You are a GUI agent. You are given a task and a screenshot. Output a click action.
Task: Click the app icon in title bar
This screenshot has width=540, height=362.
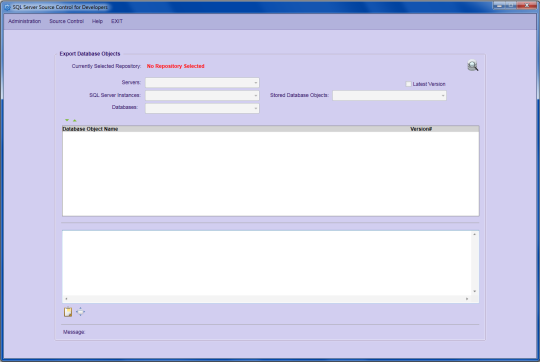coord(7,7)
